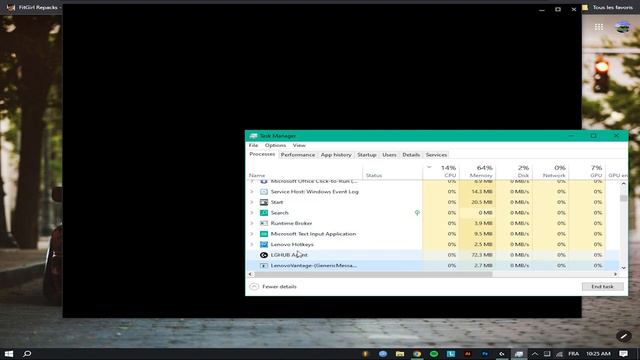Switch to the Users tab
Viewport: 640px width, 360px height.
[x=389, y=155]
